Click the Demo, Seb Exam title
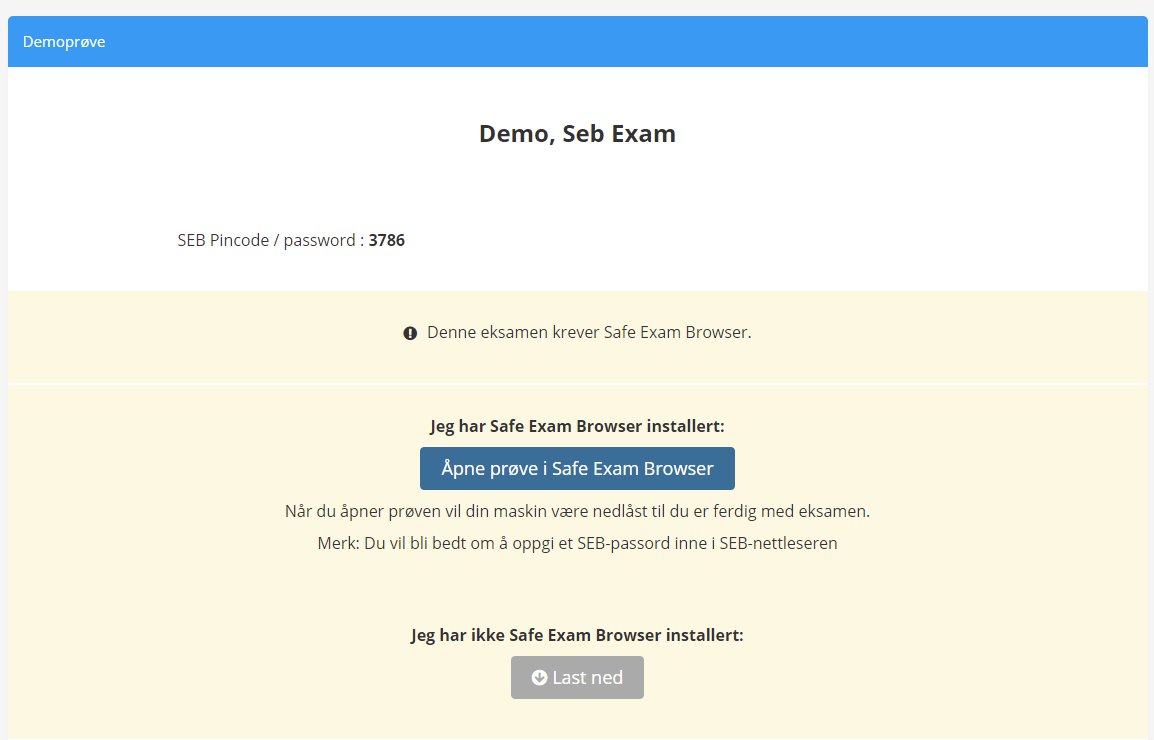 [x=577, y=133]
